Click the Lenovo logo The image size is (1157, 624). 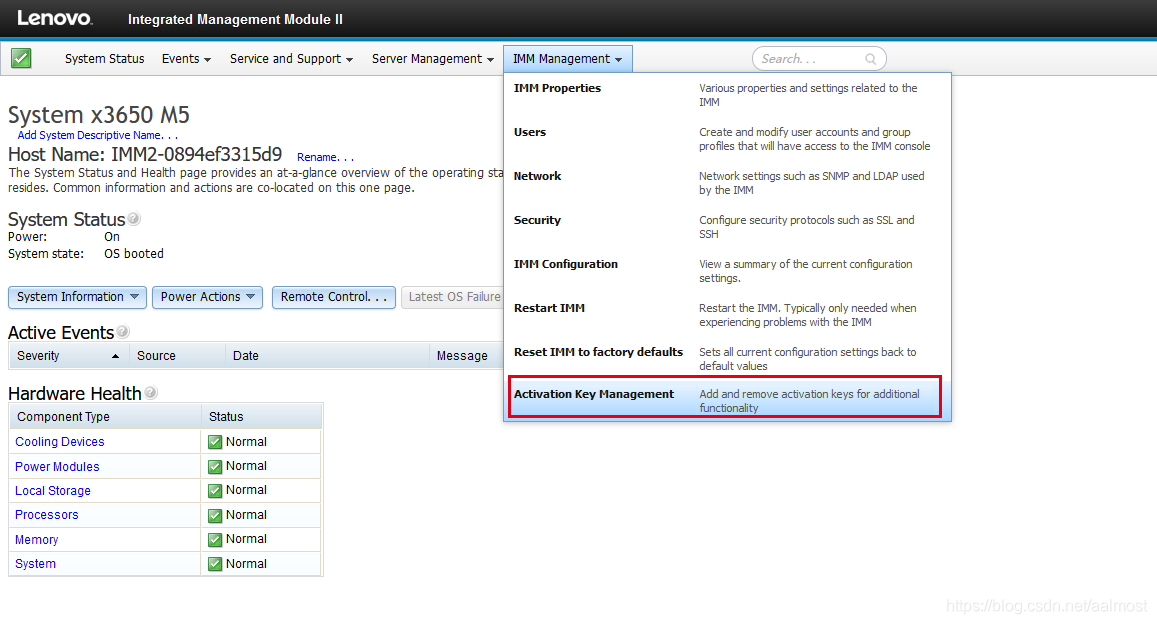pos(55,18)
